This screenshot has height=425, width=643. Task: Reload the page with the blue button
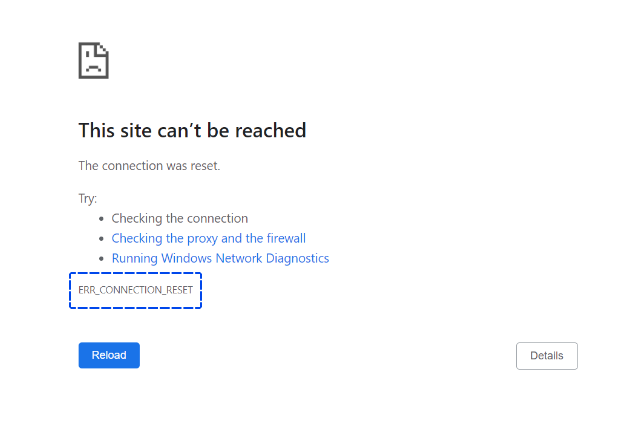[x=109, y=355]
